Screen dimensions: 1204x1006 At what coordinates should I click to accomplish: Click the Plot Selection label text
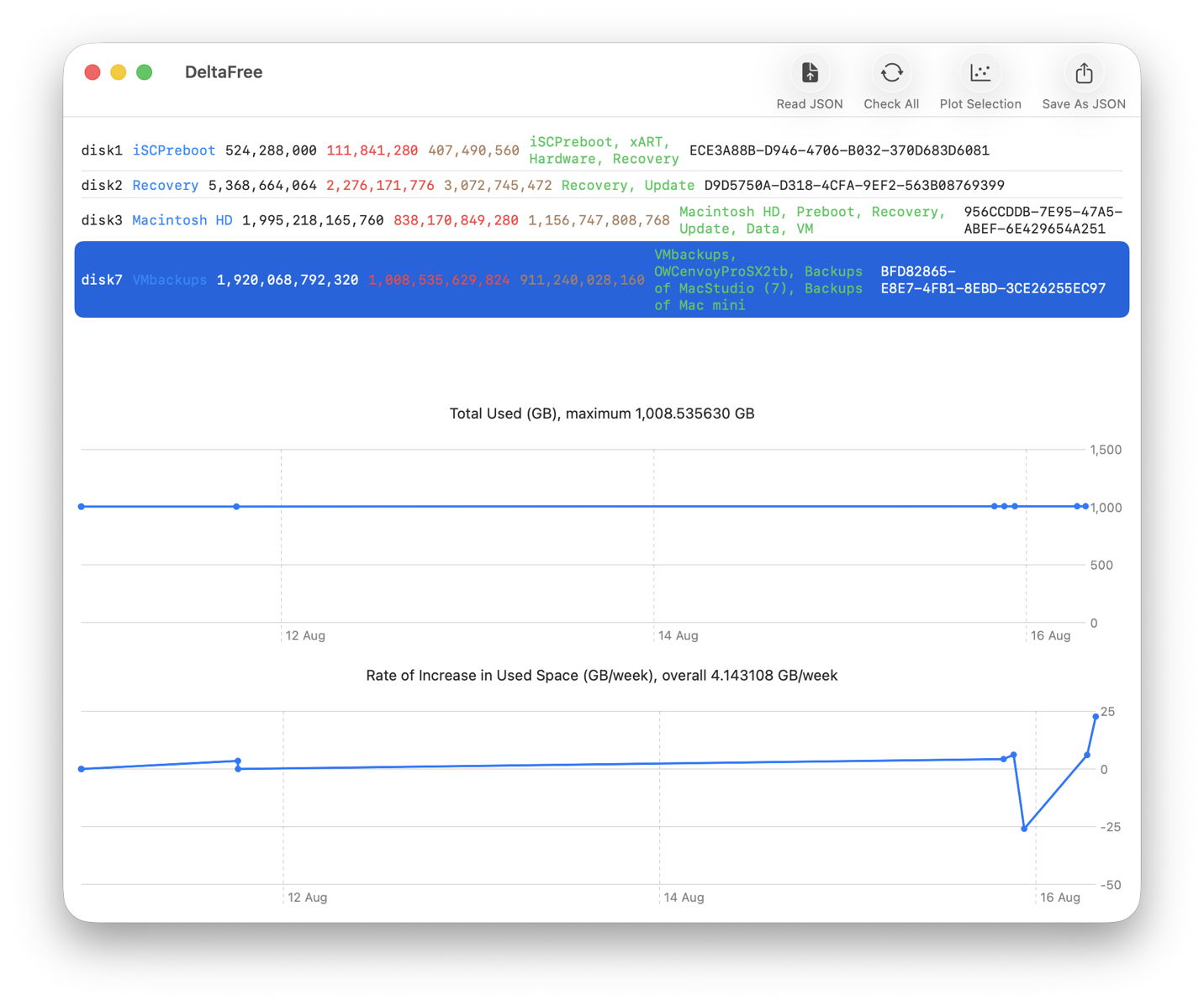pos(980,104)
